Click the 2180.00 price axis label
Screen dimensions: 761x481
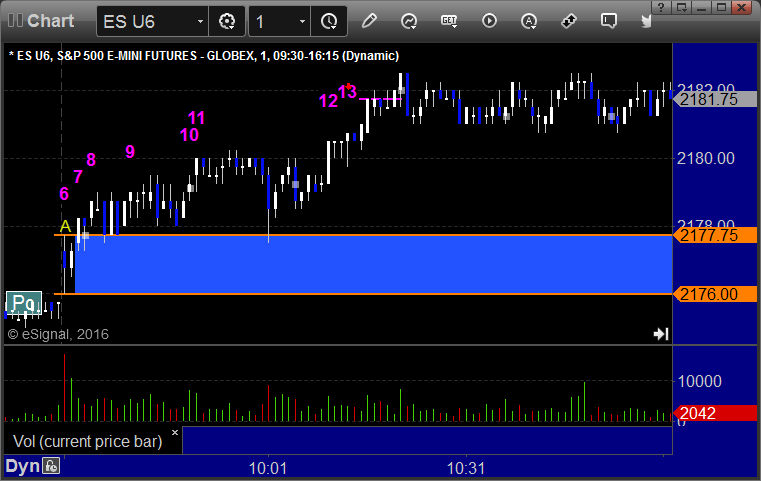tap(706, 158)
